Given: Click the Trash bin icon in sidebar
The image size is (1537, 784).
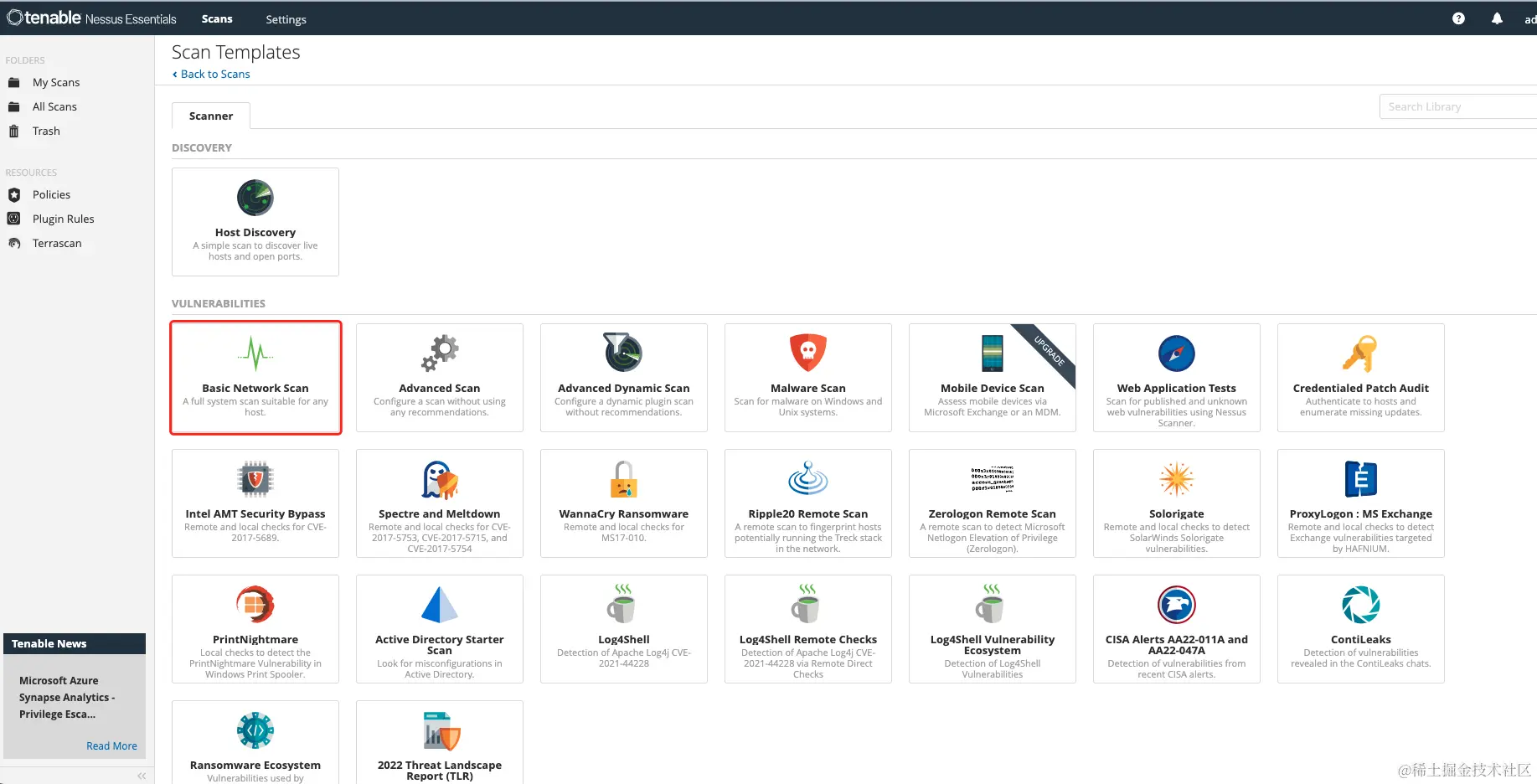Looking at the screenshot, I should pos(13,131).
